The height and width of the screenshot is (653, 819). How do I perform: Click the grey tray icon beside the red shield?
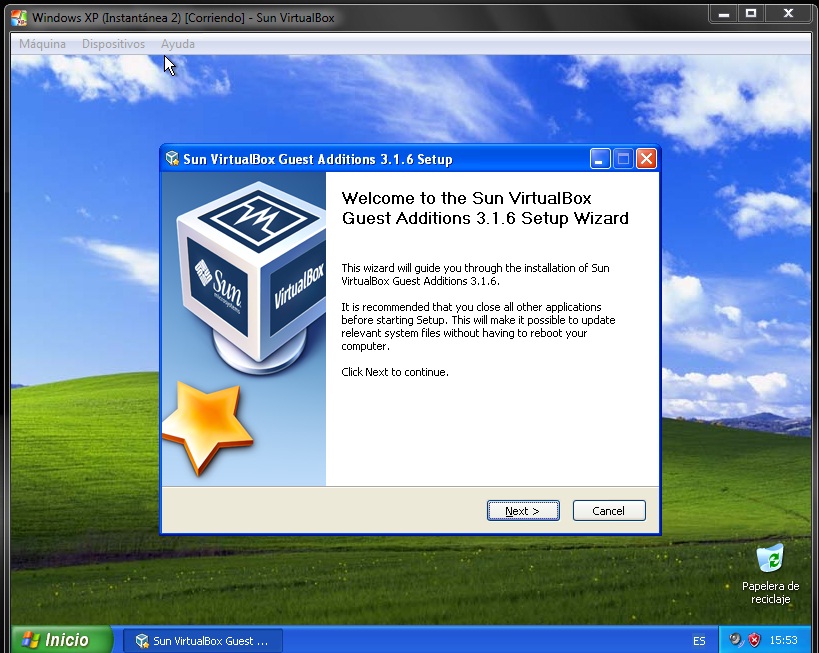(736, 640)
